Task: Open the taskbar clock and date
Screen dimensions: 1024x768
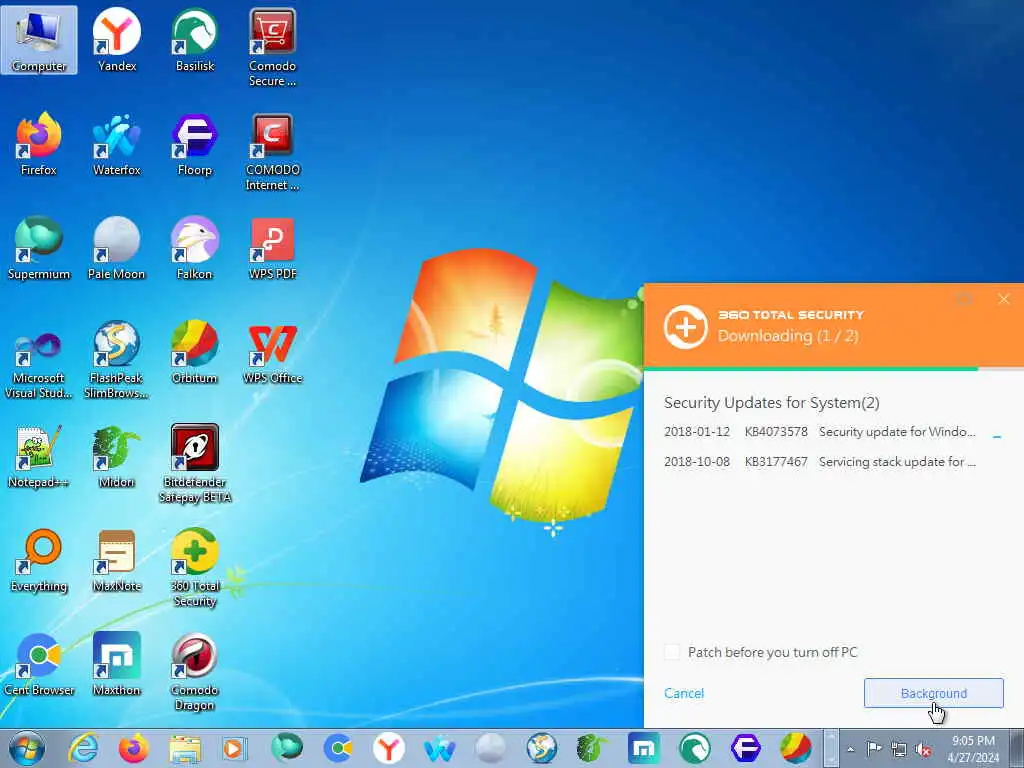Action: click(973, 749)
